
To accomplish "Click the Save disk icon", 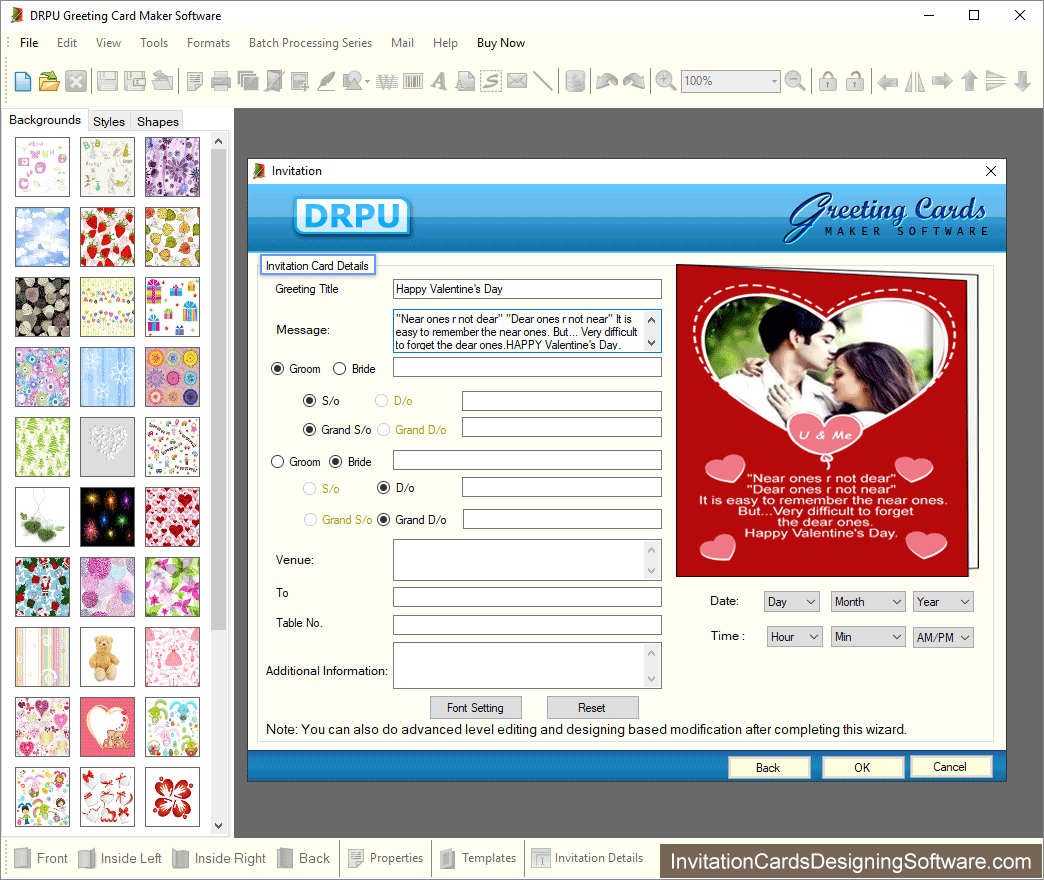I will [x=107, y=81].
